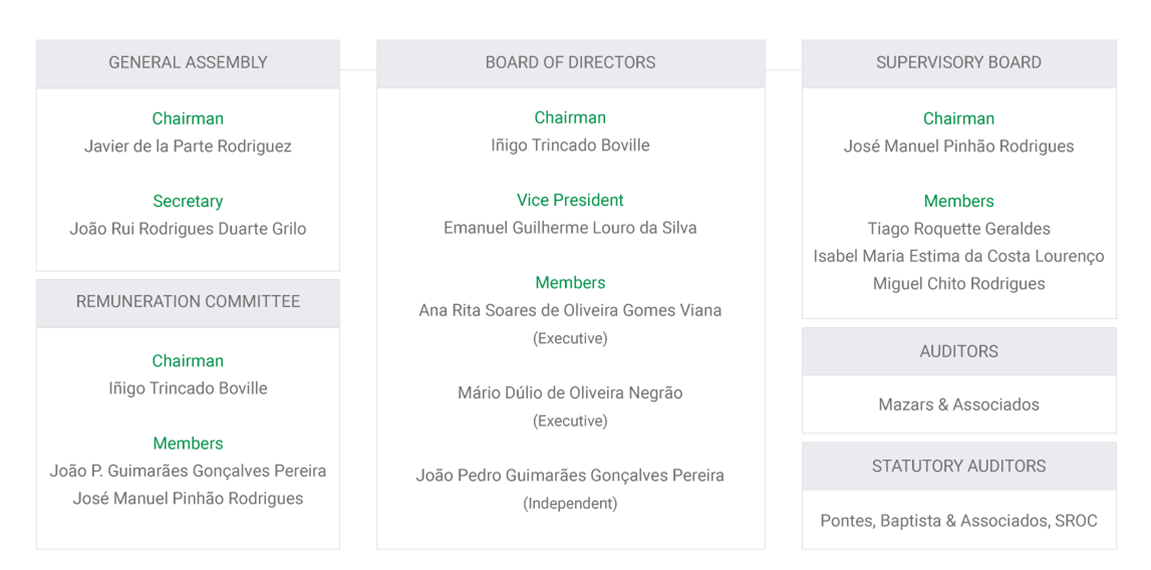Click Miguel Chito Rodrigues name
The image size is (1151, 570).
pos(959,284)
